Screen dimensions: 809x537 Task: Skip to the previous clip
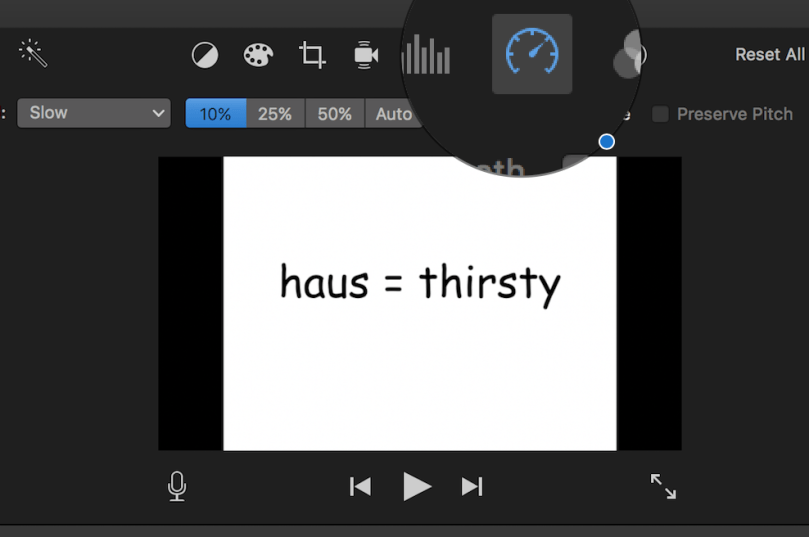click(x=360, y=487)
